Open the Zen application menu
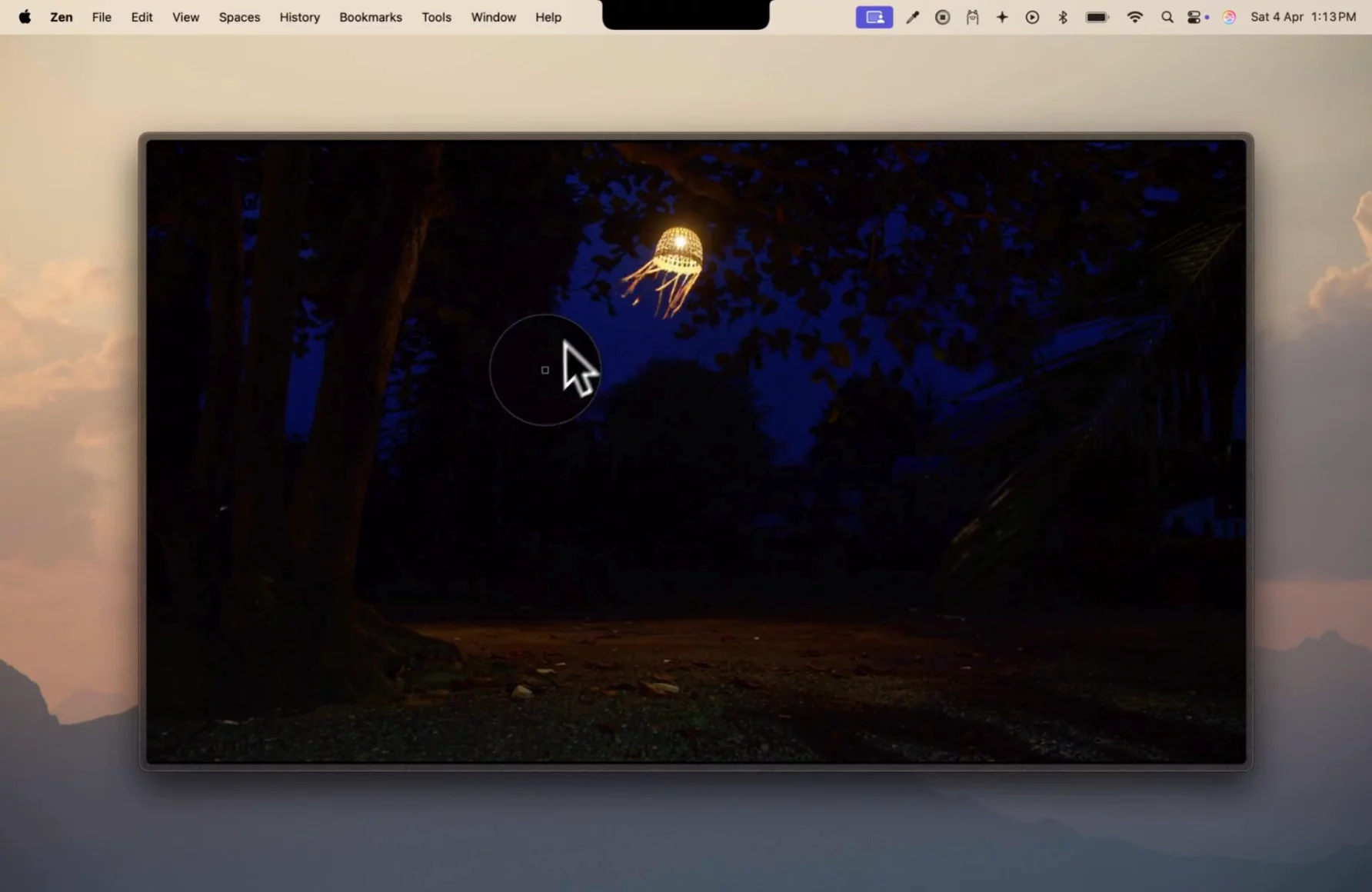Screen dimensions: 1372x892 [62, 17]
